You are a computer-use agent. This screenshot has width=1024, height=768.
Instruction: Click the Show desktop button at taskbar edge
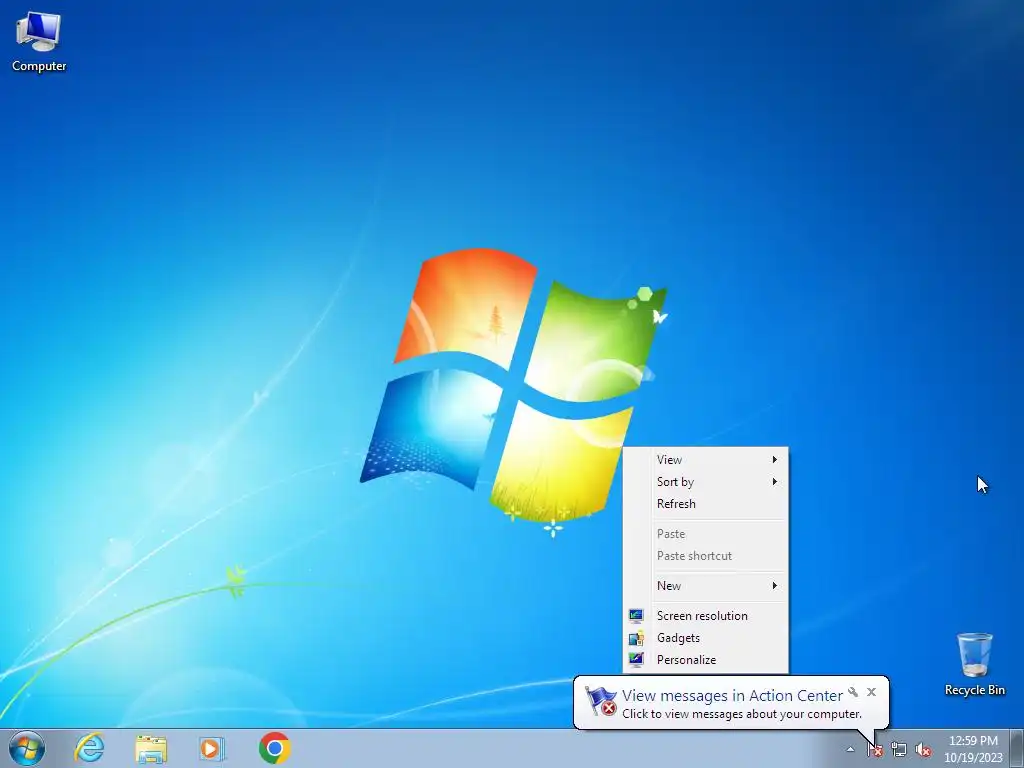pos(1017,749)
